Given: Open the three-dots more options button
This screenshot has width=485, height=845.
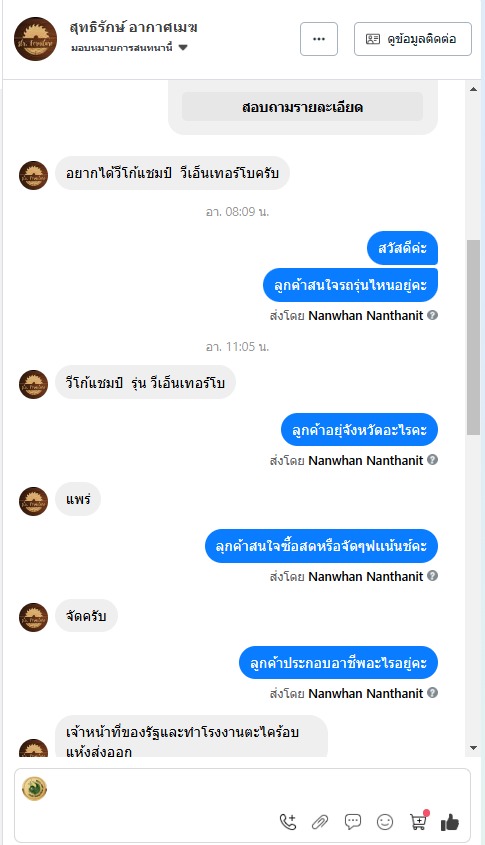Looking at the screenshot, I should click(x=319, y=39).
